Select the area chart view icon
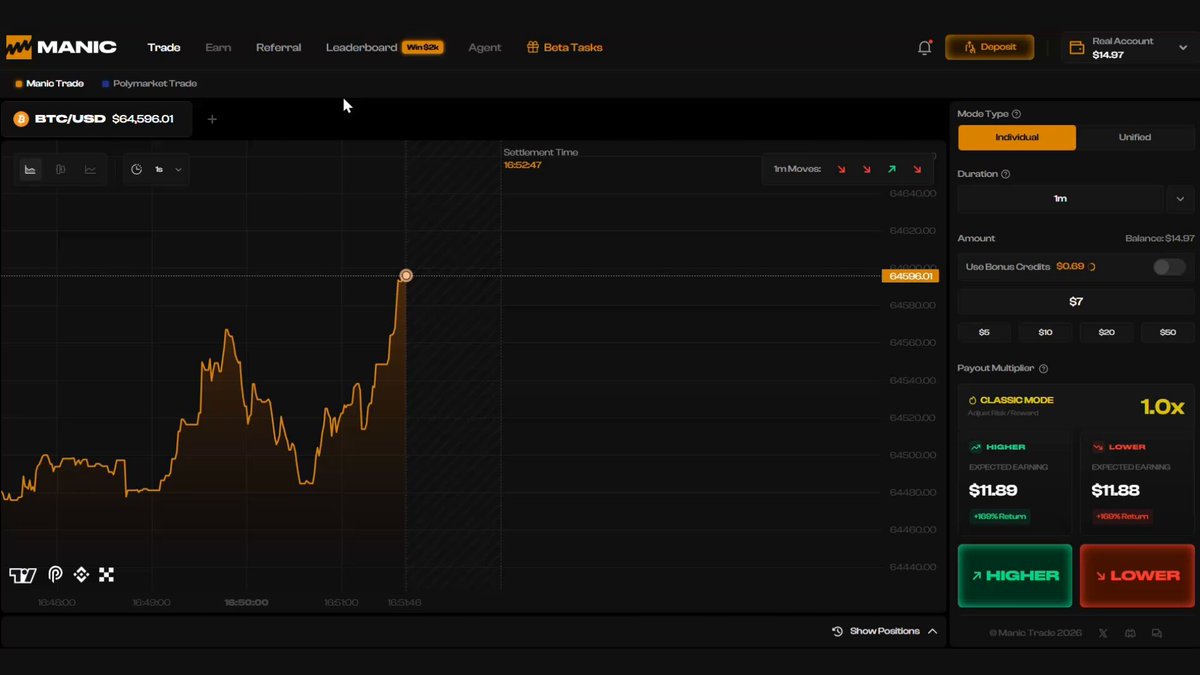The width and height of the screenshot is (1200, 675). point(30,170)
